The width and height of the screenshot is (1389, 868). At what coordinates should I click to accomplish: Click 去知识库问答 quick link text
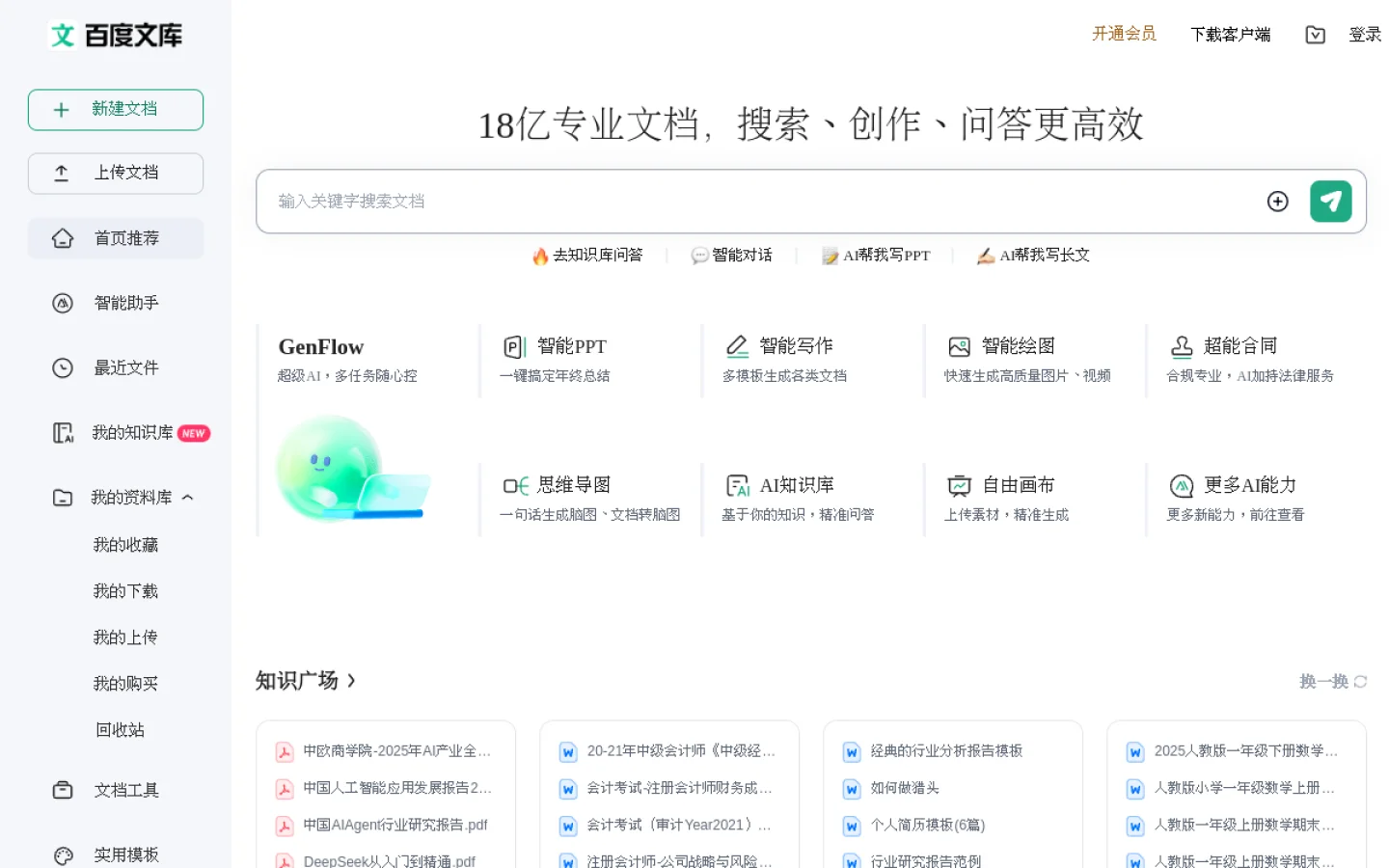[x=597, y=256]
